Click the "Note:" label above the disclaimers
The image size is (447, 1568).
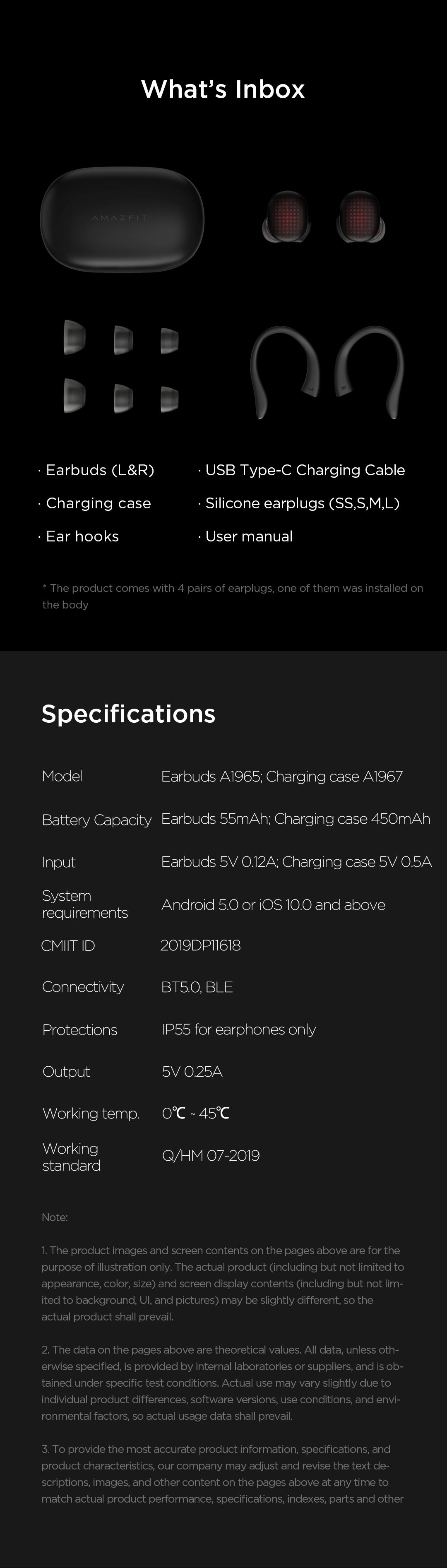coord(54,1217)
